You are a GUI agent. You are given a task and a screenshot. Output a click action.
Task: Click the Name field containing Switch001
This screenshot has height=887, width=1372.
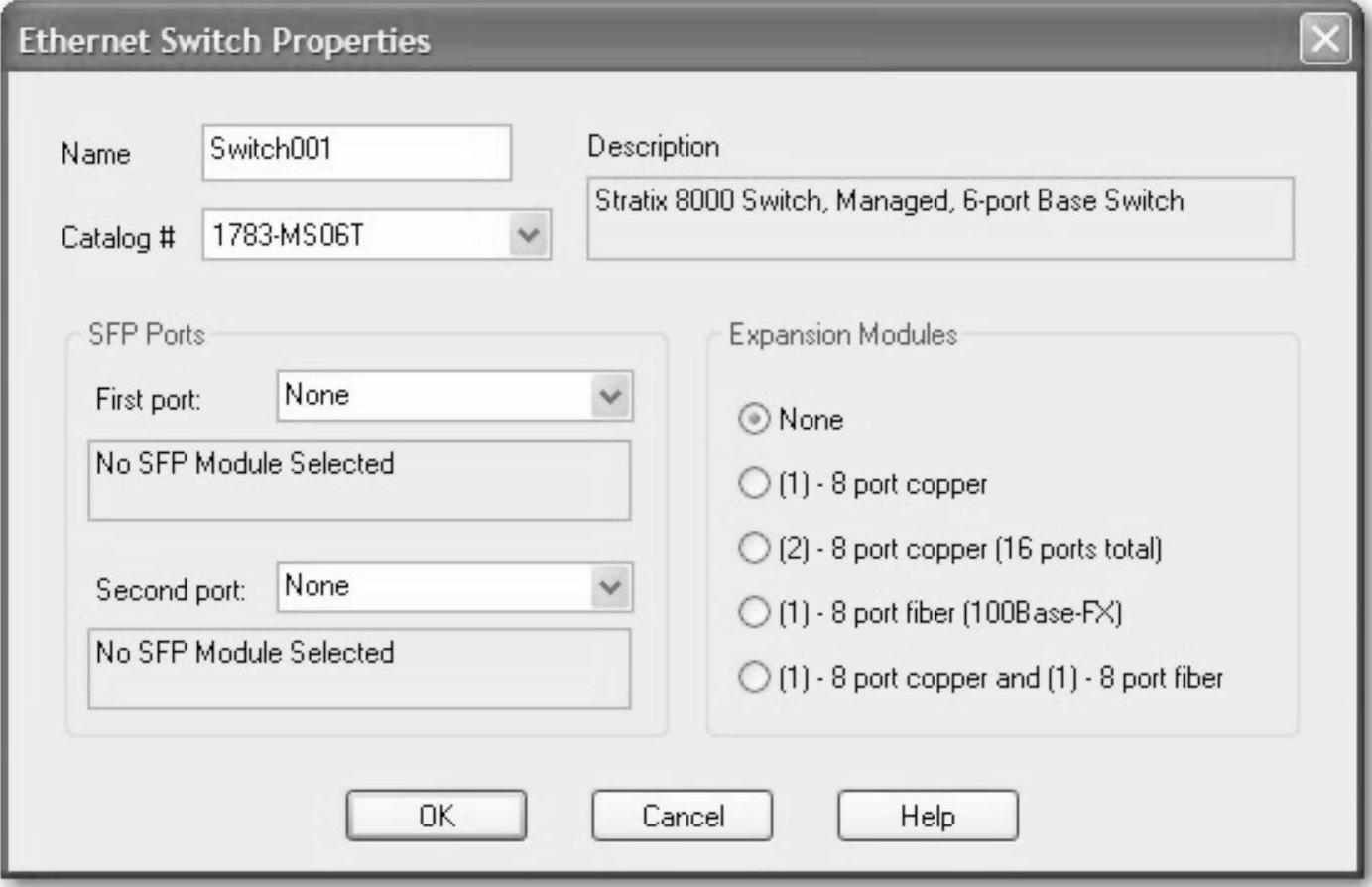[x=357, y=152]
